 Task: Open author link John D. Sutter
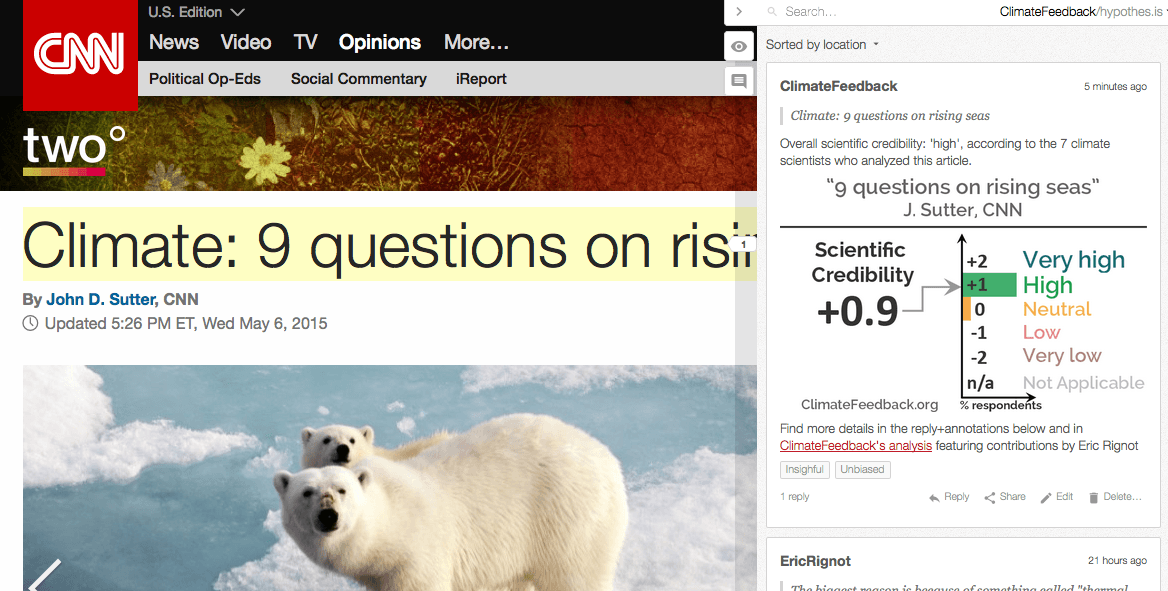[101, 300]
